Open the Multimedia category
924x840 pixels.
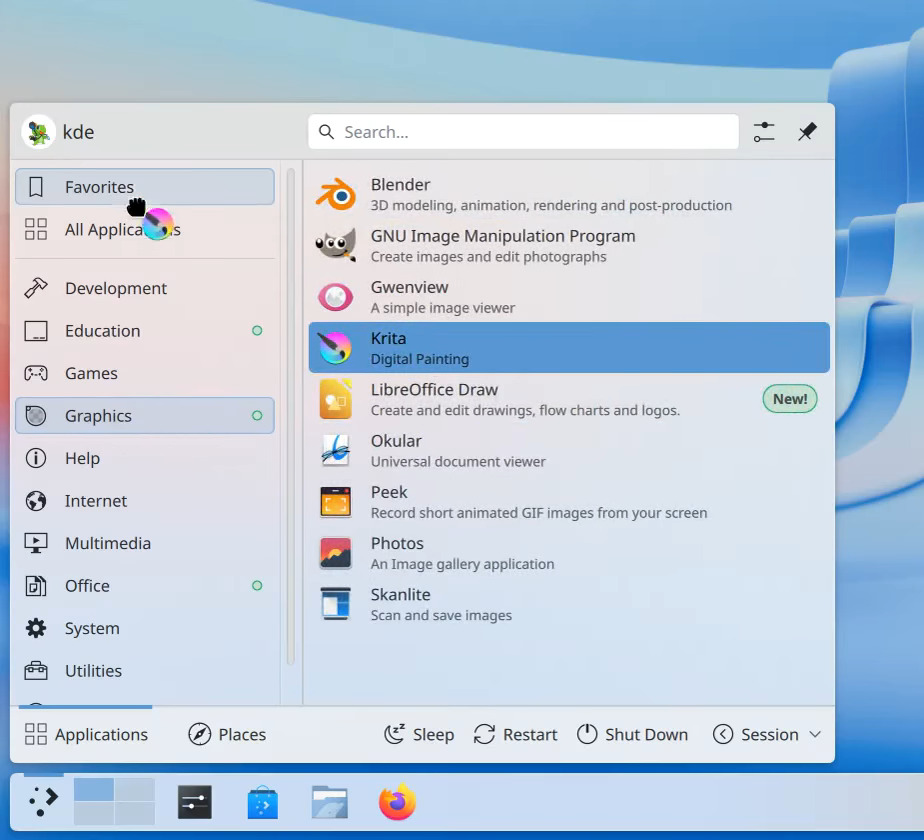click(145, 543)
